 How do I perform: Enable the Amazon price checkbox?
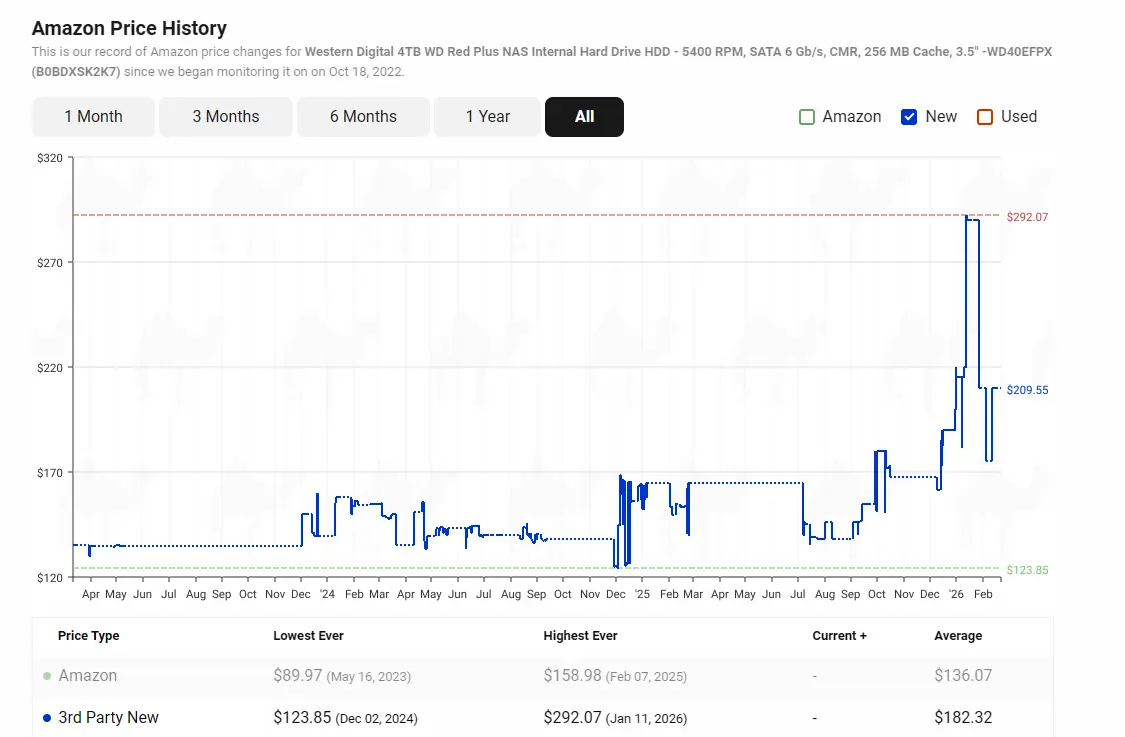coord(807,117)
